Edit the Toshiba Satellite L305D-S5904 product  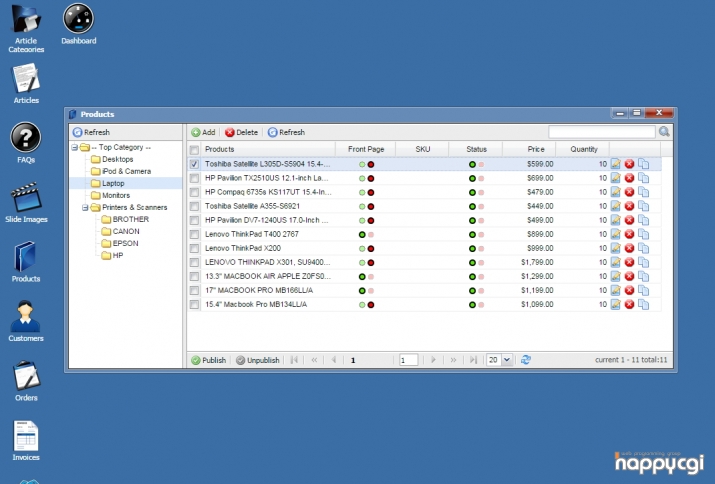pyautogui.click(x=616, y=164)
